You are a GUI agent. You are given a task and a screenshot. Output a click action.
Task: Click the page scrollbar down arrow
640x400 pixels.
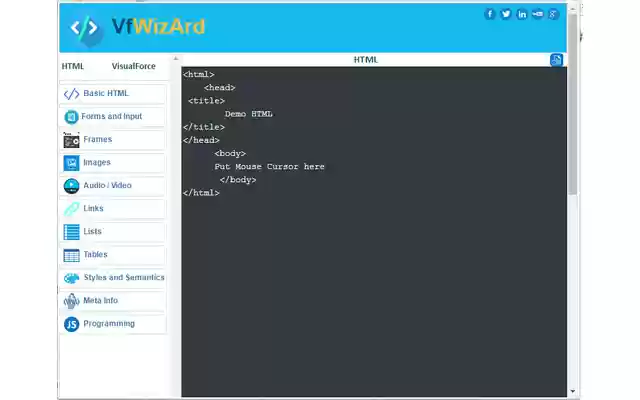572,391
